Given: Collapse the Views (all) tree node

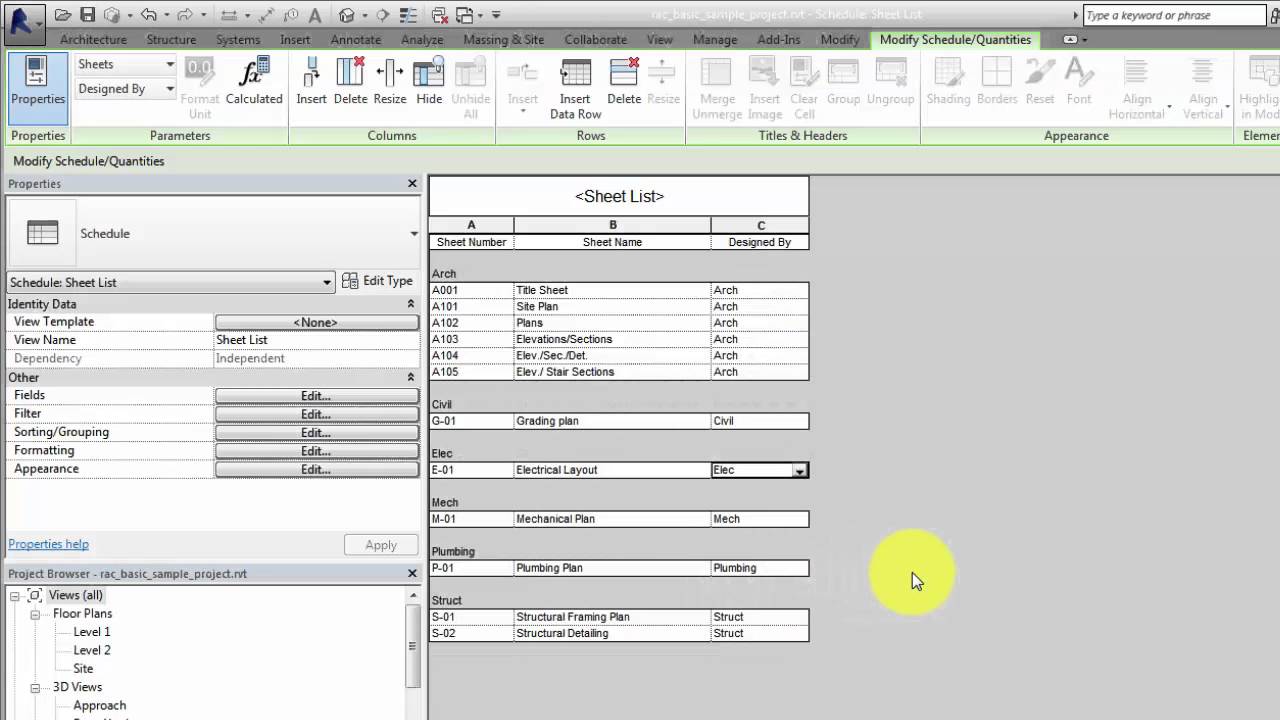Looking at the screenshot, I should pyautogui.click(x=15, y=595).
